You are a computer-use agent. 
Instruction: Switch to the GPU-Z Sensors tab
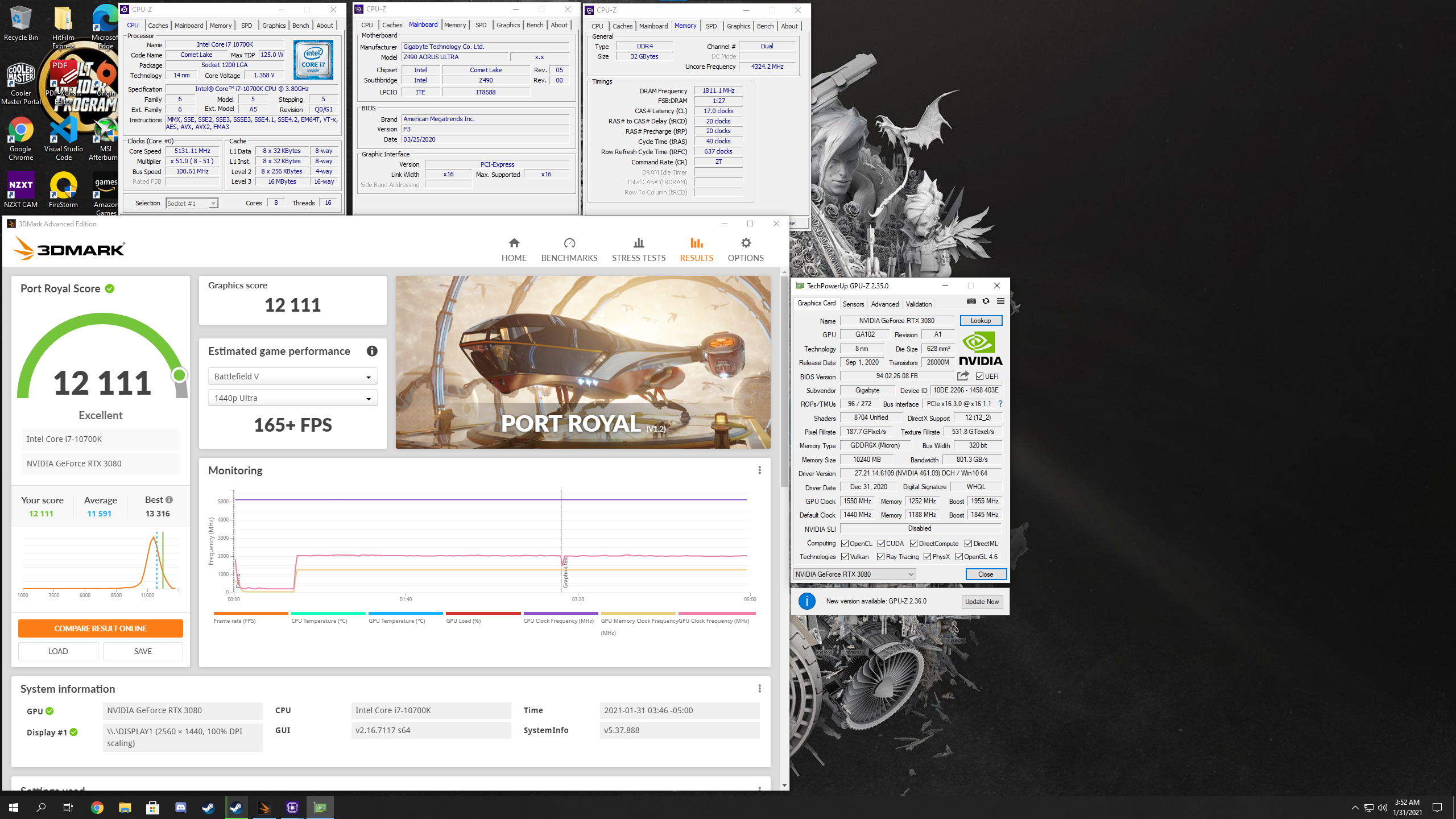853,304
